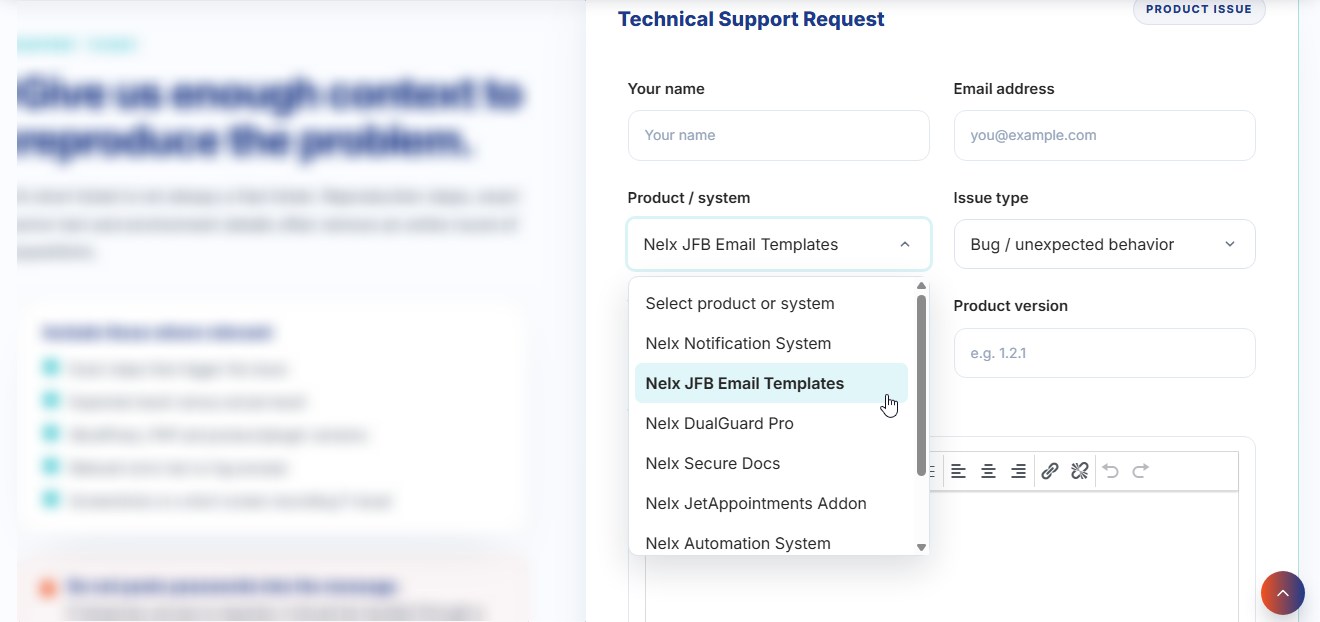The height and width of the screenshot is (622, 1320).
Task: Click the align center icon in editor toolbar
Action: tap(988, 471)
